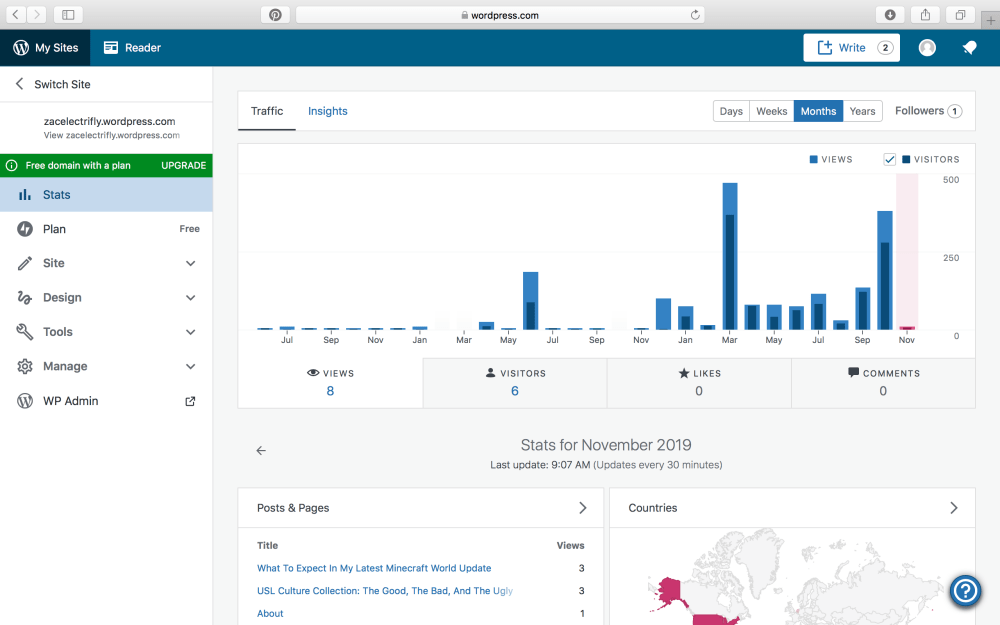Image resolution: width=1000 pixels, height=625 pixels.
Task: Click the blue help question mark button
Action: pyautogui.click(x=965, y=591)
